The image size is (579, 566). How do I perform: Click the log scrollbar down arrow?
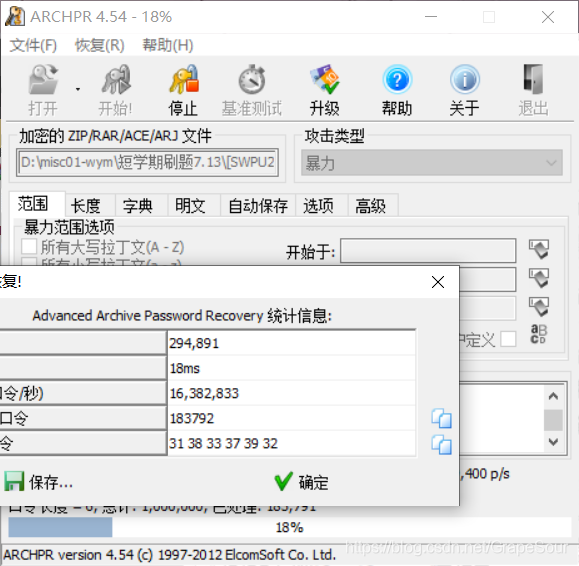tap(553, 442)
